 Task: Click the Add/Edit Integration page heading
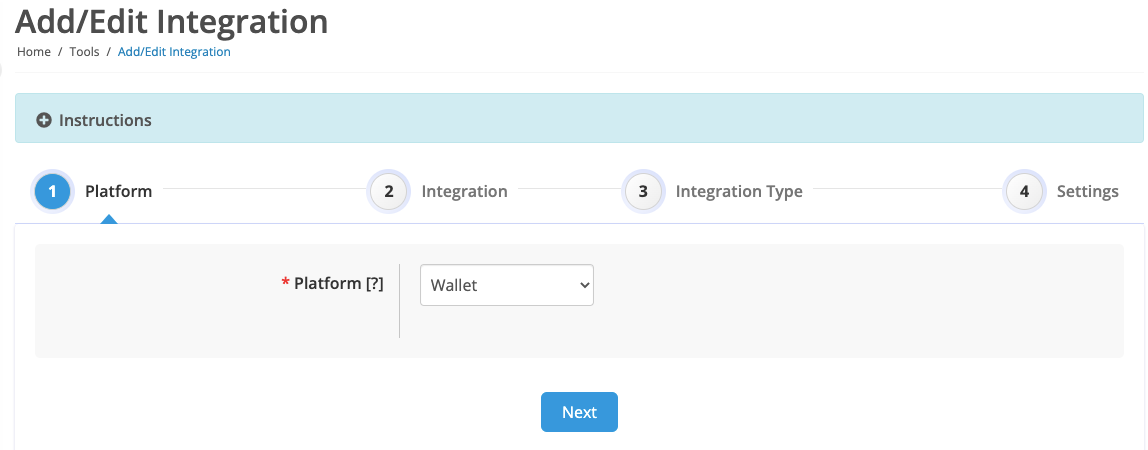pos(172,22)
